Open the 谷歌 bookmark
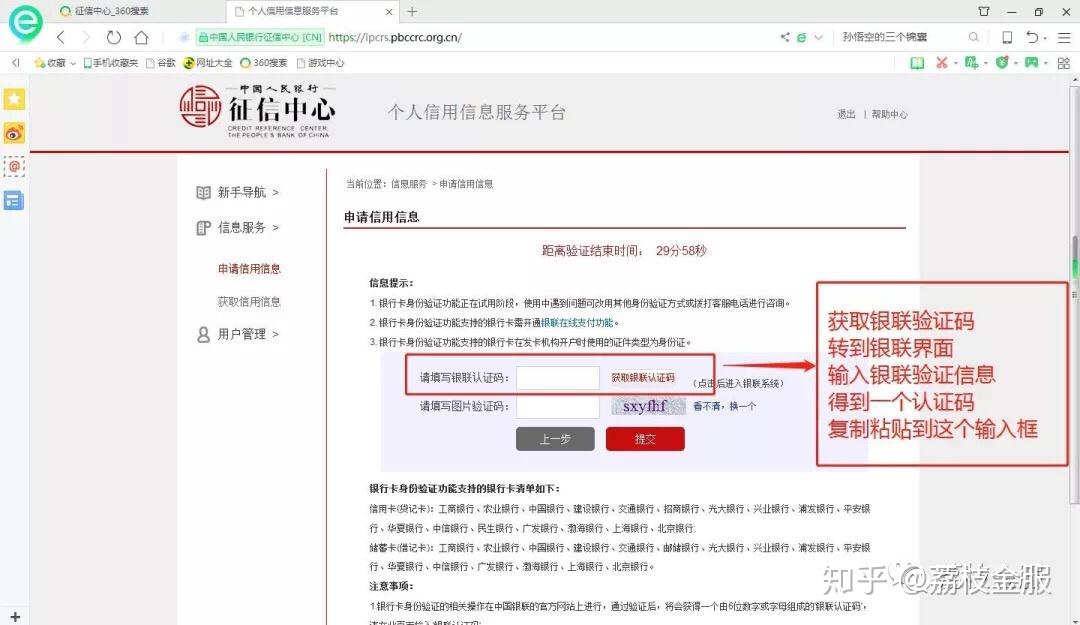 [160, 63]
